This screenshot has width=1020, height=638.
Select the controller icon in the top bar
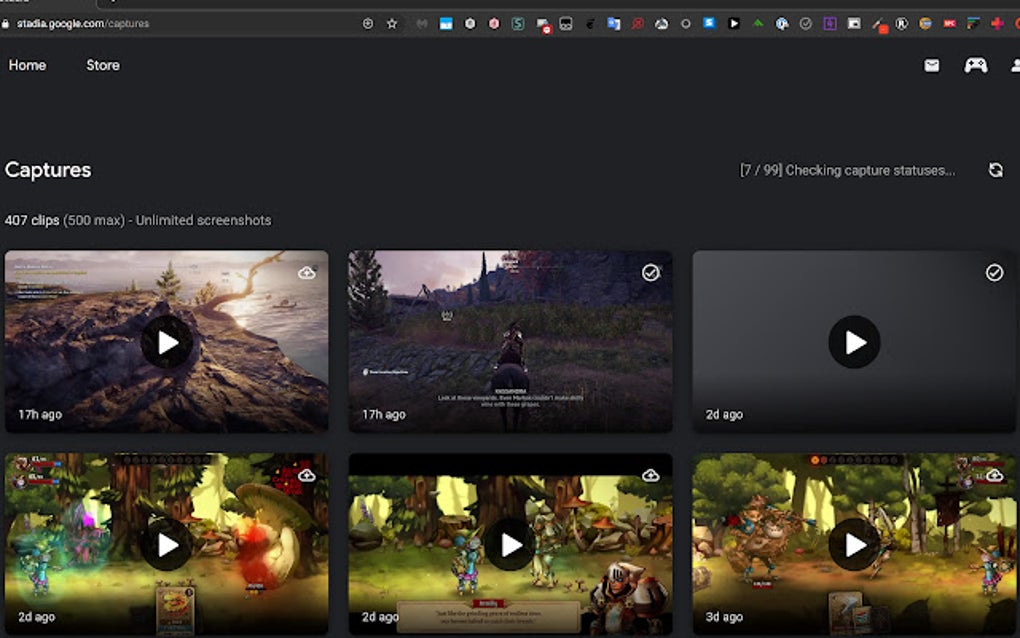pos(976,65)
